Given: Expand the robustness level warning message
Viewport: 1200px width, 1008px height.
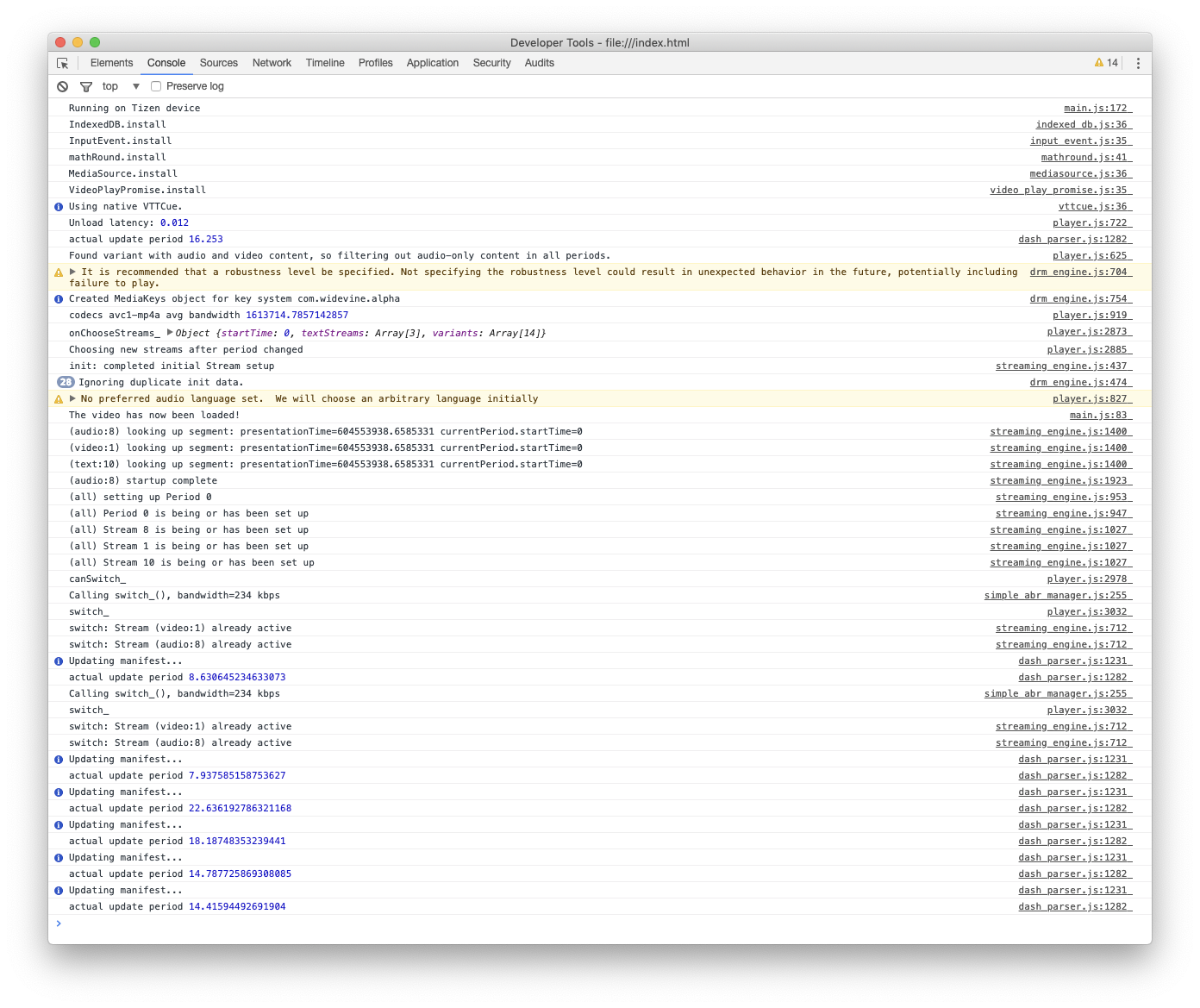Looking at the screenshot, I should point(73,272).
